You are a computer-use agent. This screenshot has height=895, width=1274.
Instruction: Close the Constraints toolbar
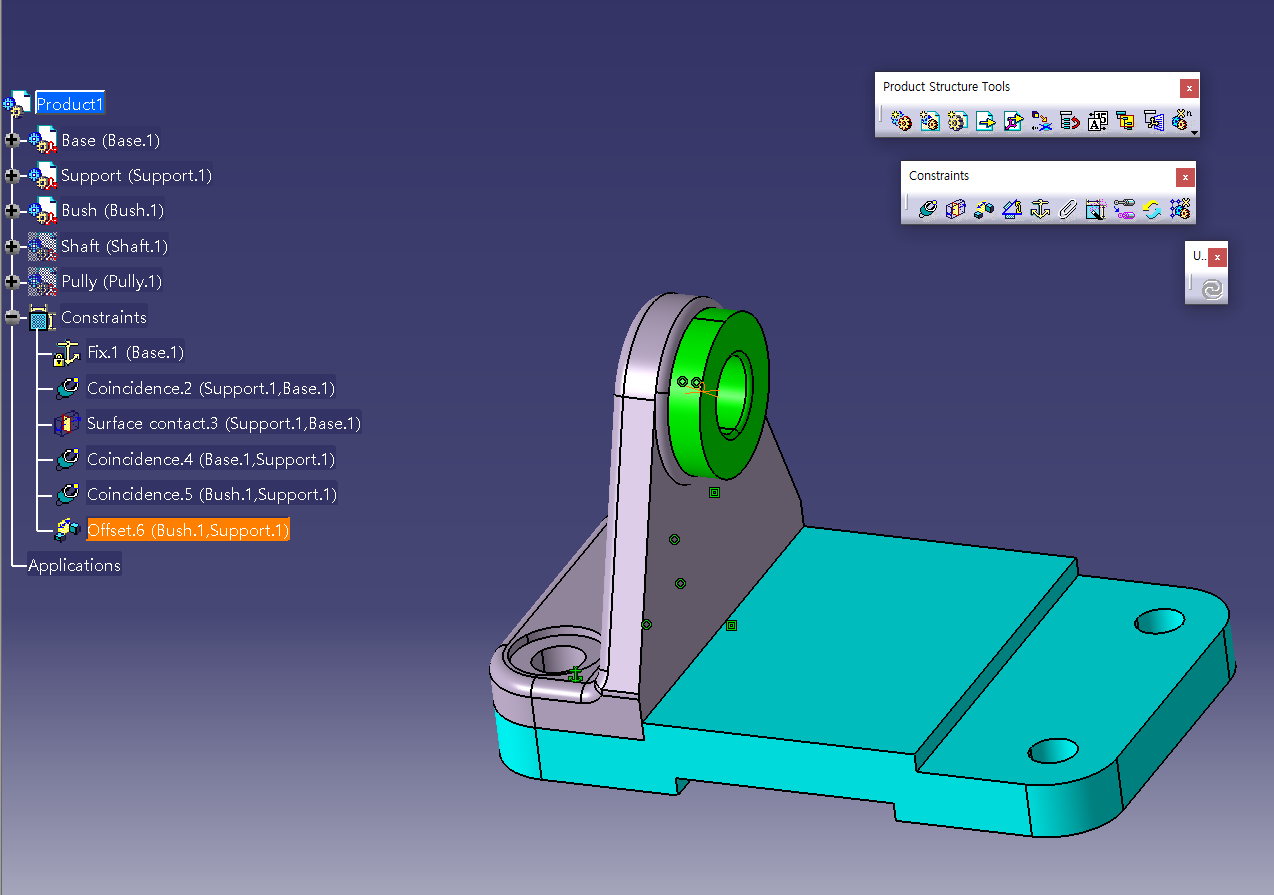click(x=1185, y=177)
